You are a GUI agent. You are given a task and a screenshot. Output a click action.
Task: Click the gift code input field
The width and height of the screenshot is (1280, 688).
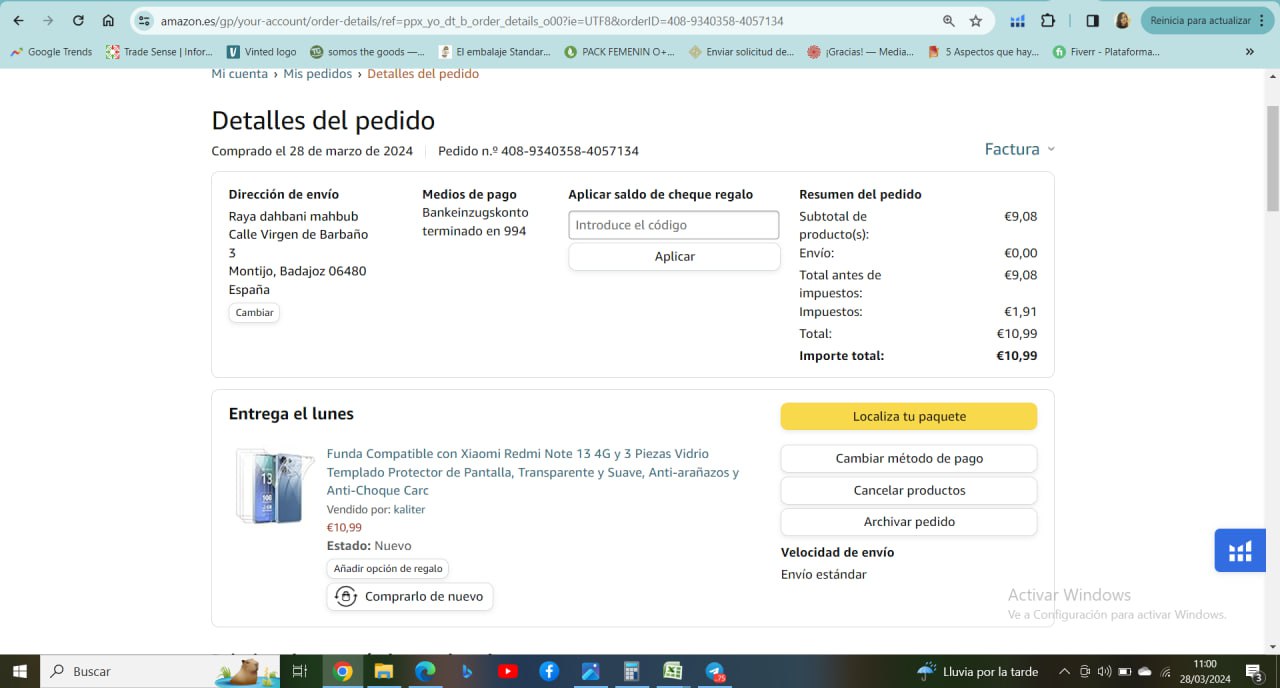click(x=673, y=225)
